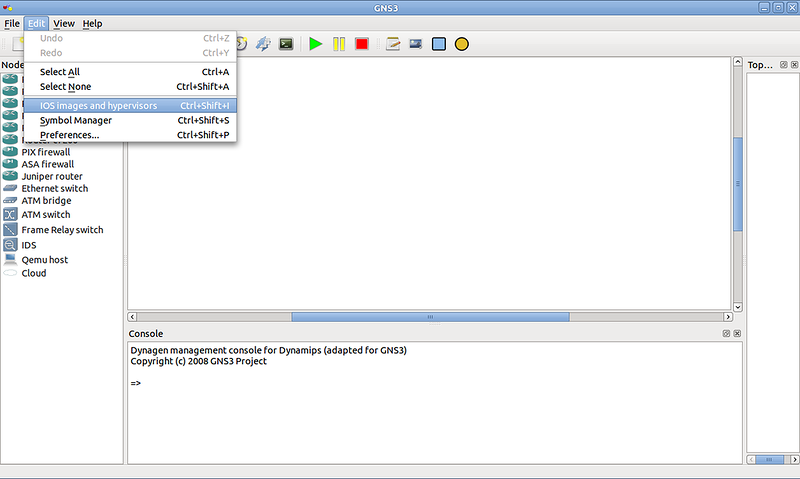Close the open Edit menu
The height and width of the screenshot is (479, 800).
coord(36,23)
